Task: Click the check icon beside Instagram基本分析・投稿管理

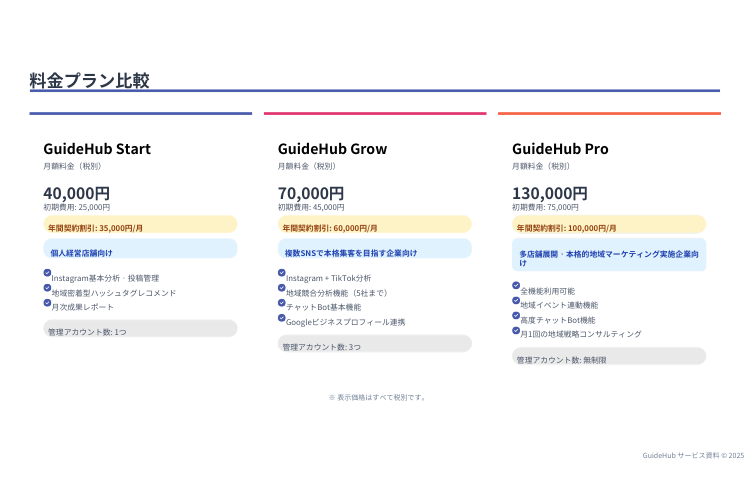Action: pos(47,272)
